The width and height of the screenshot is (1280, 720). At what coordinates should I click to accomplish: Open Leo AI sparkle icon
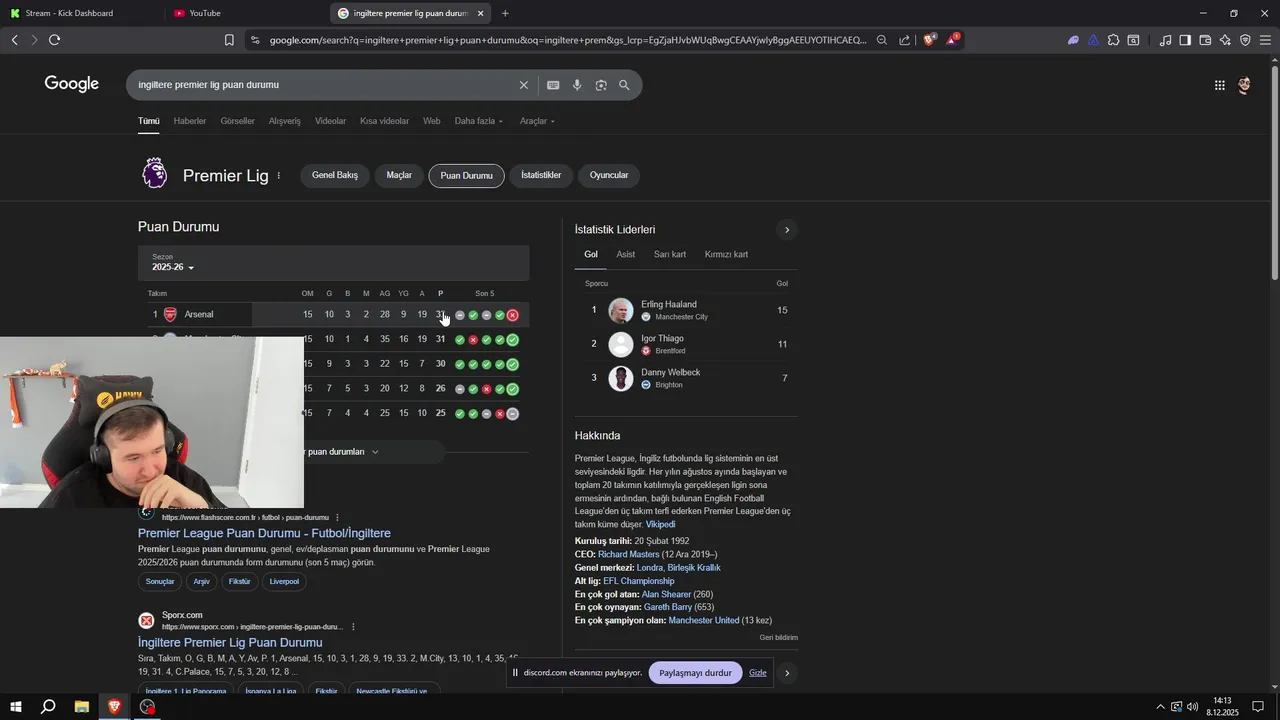coord(1225,40)
